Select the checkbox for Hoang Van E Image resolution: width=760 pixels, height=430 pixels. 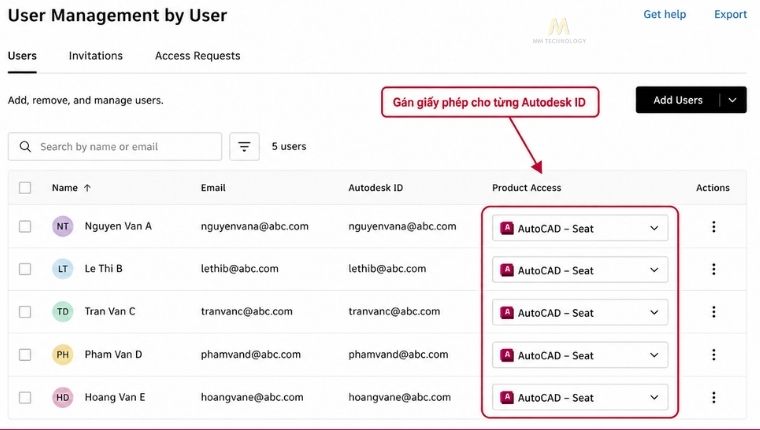(25, 398)
